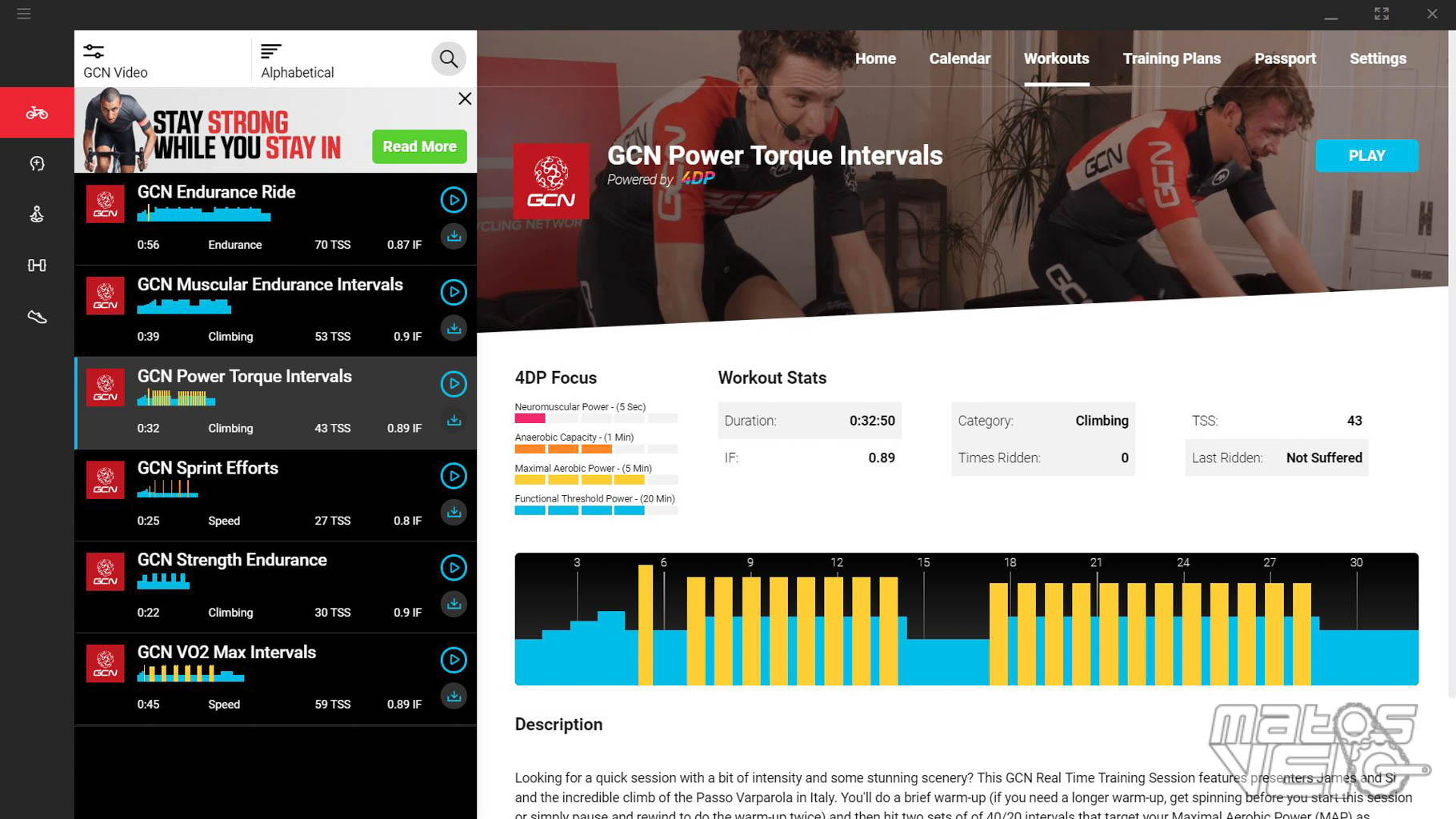Download GCN Muscular Endurance Intervals

click(x=454, y=328)
